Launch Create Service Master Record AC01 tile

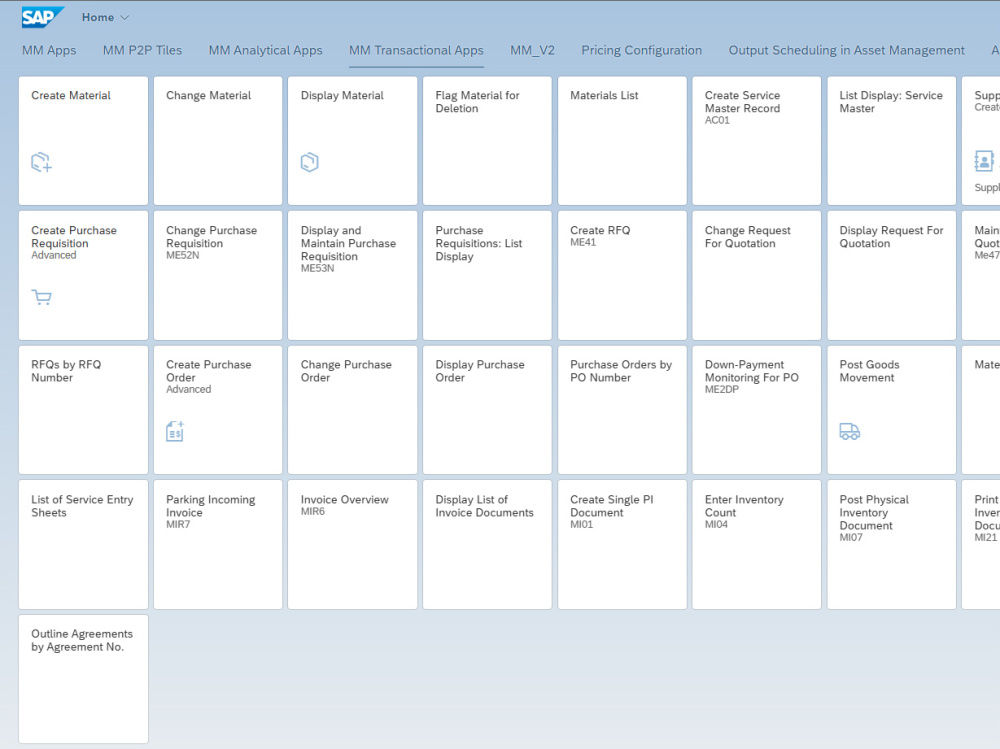[x=757, y=141]
